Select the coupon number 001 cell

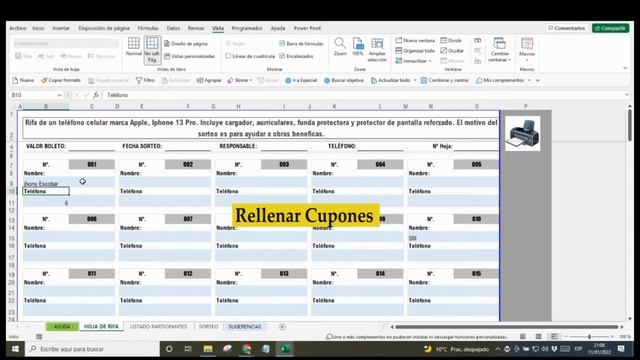coord(92,164)
